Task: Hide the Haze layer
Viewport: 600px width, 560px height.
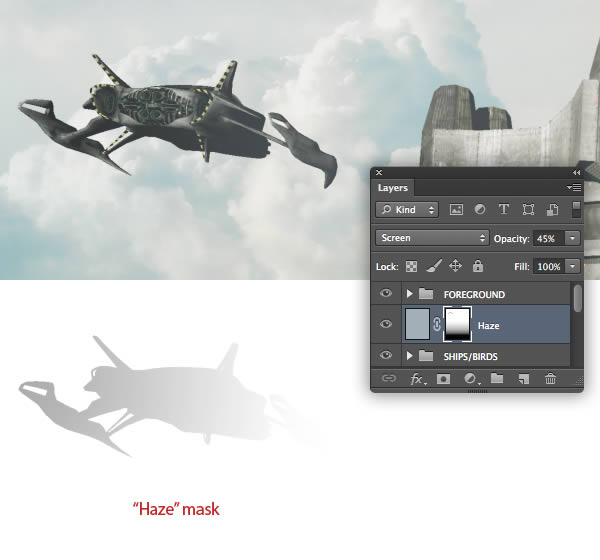Action: click(x=386, y=324)
